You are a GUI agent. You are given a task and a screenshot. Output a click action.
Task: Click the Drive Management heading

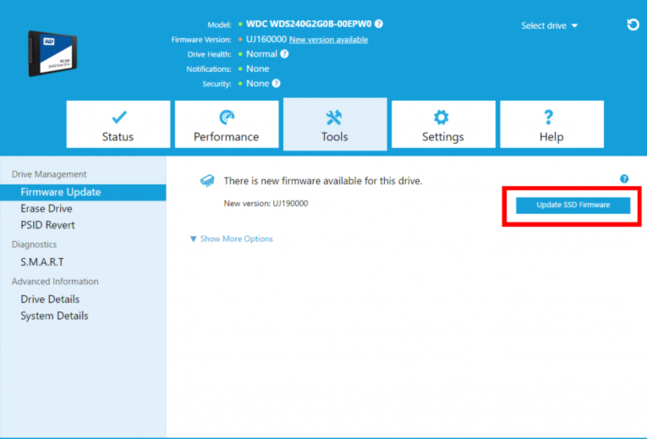tap(49, 174)
